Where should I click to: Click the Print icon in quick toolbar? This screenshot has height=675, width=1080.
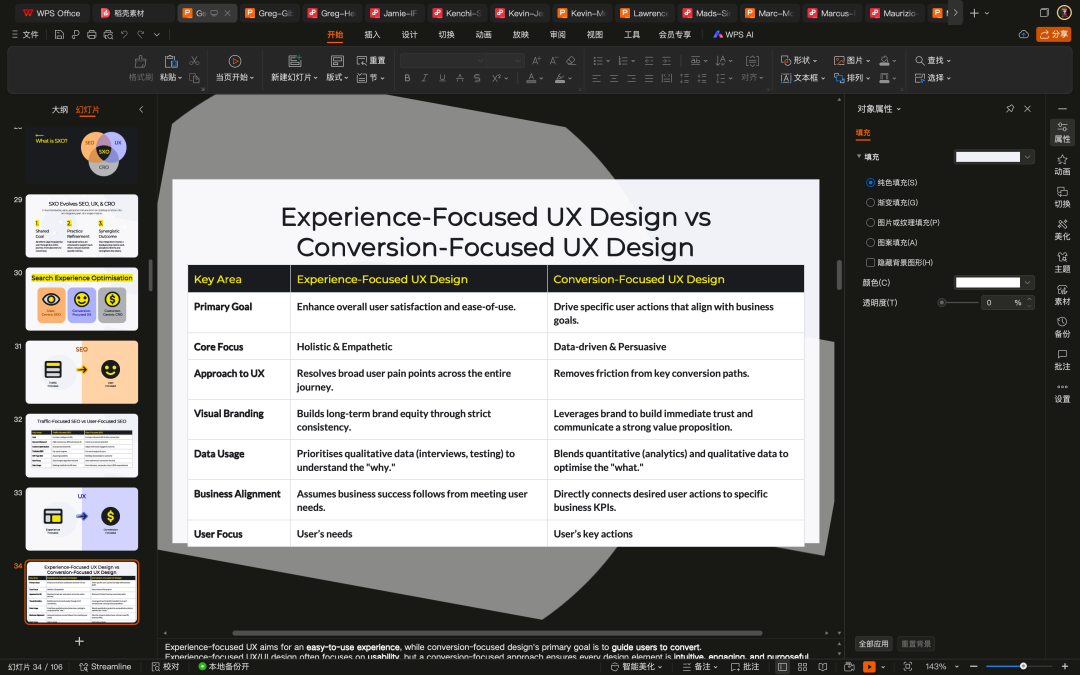pos(92,34)
